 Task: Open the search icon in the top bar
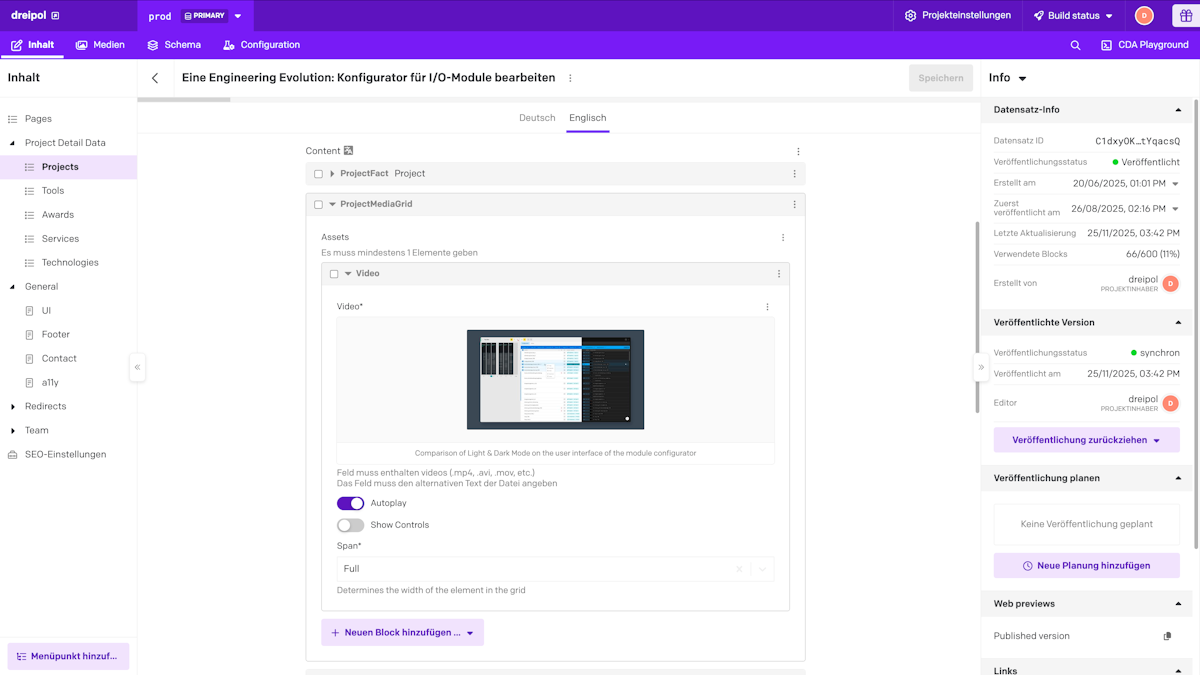[x=1075, y=44]
